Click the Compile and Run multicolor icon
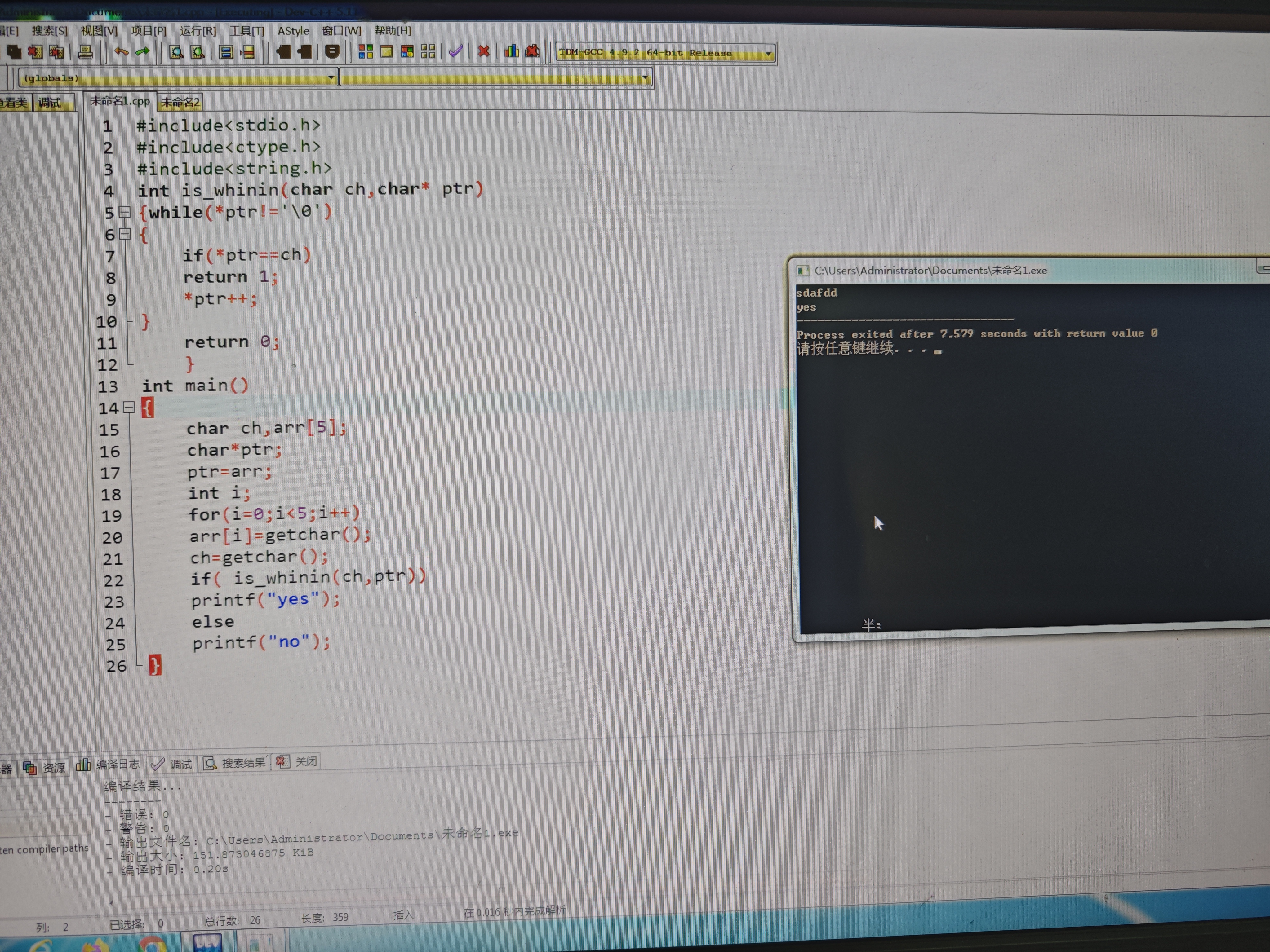This screenshot has width=1270, height=952. (x=407, y=52)
